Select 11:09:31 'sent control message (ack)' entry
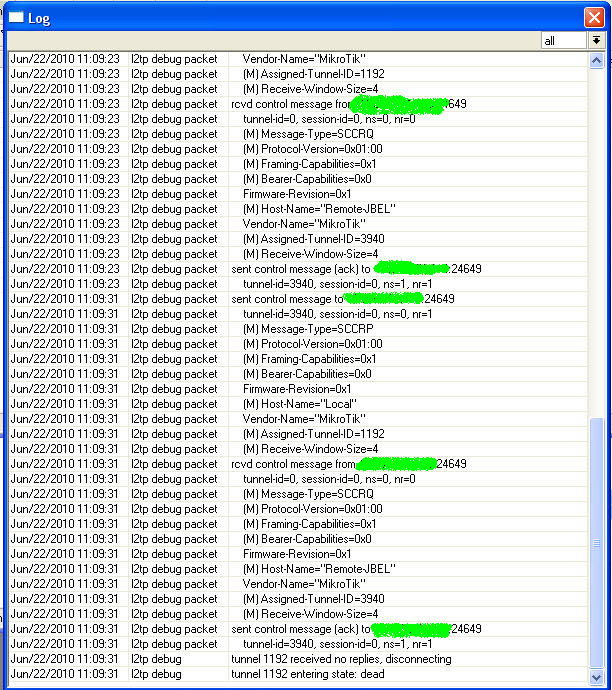The width and height of the screenshot is (612, 690). click(298, 629)
